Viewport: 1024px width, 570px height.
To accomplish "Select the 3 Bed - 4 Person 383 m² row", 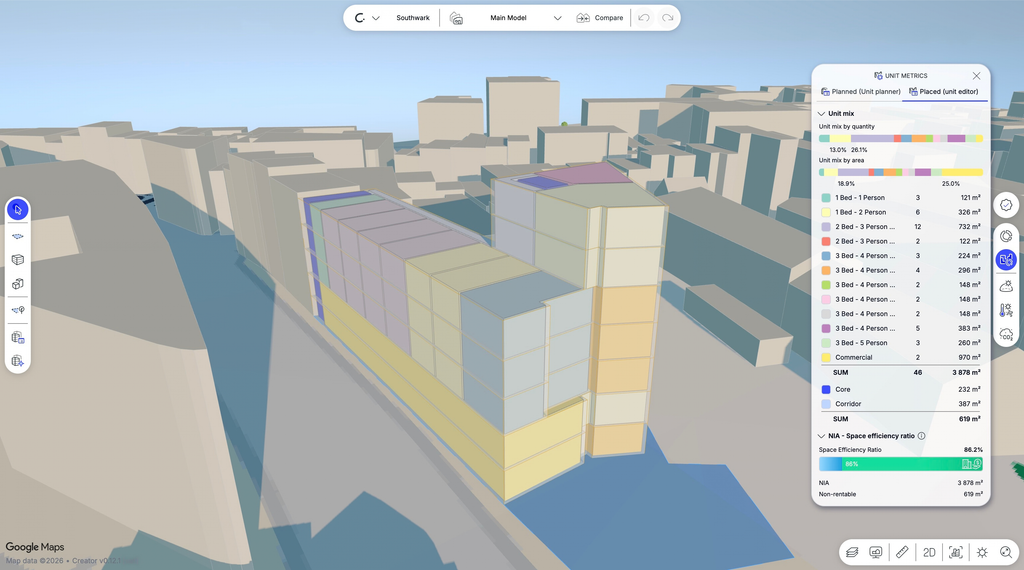I will [x=901, y=328].
